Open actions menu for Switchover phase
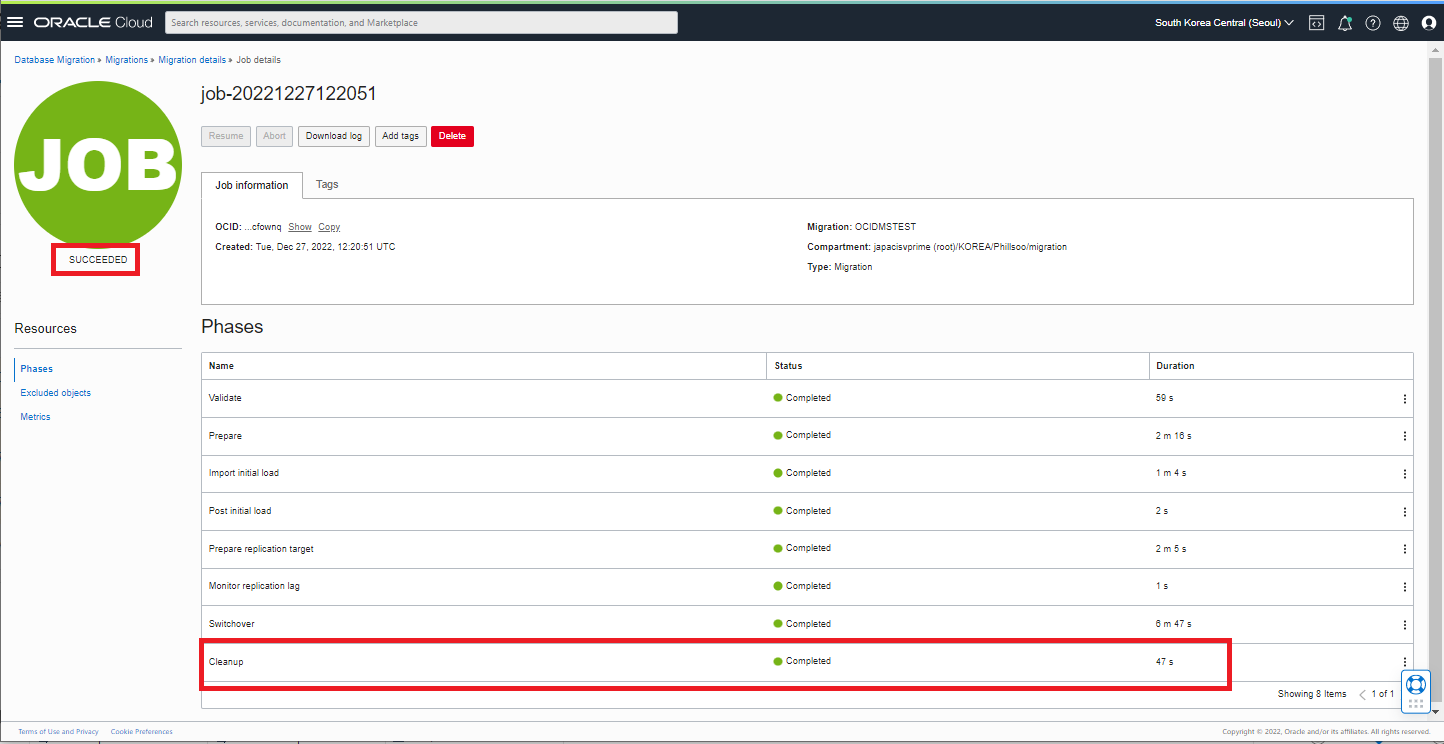Screen dimensions: 1444x744 click(1404, 624)
